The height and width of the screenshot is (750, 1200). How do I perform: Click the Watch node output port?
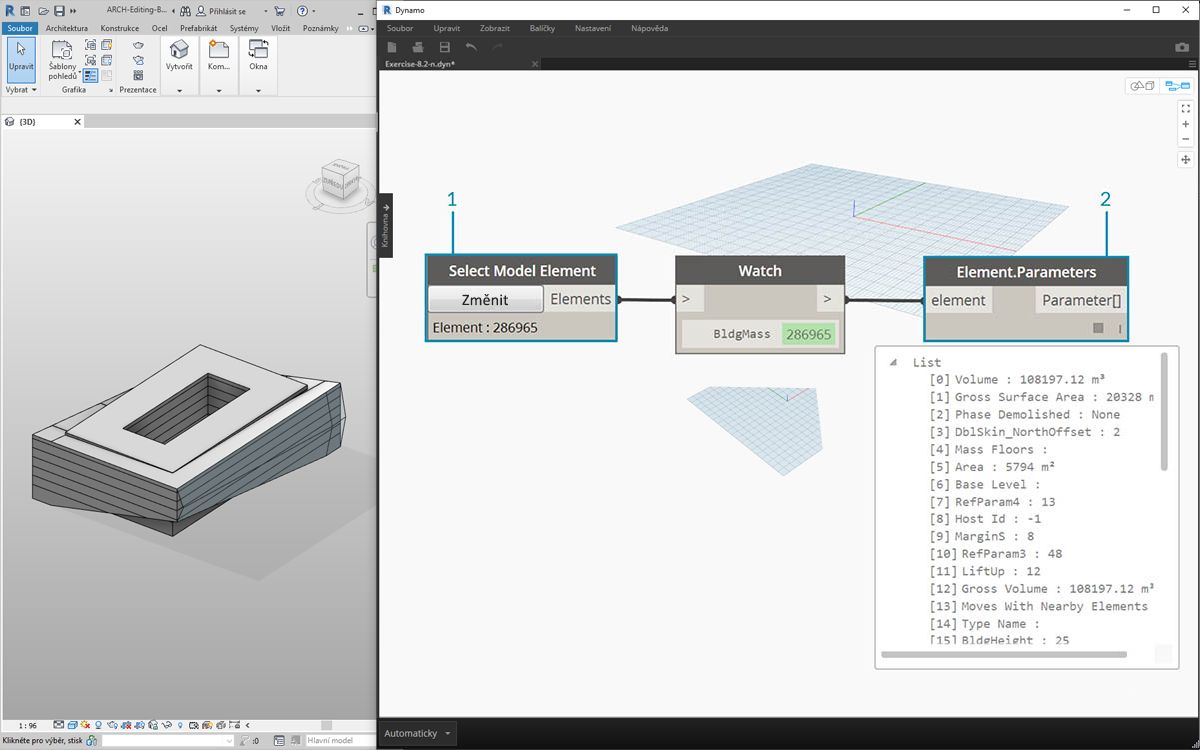(x=829, y=299)
